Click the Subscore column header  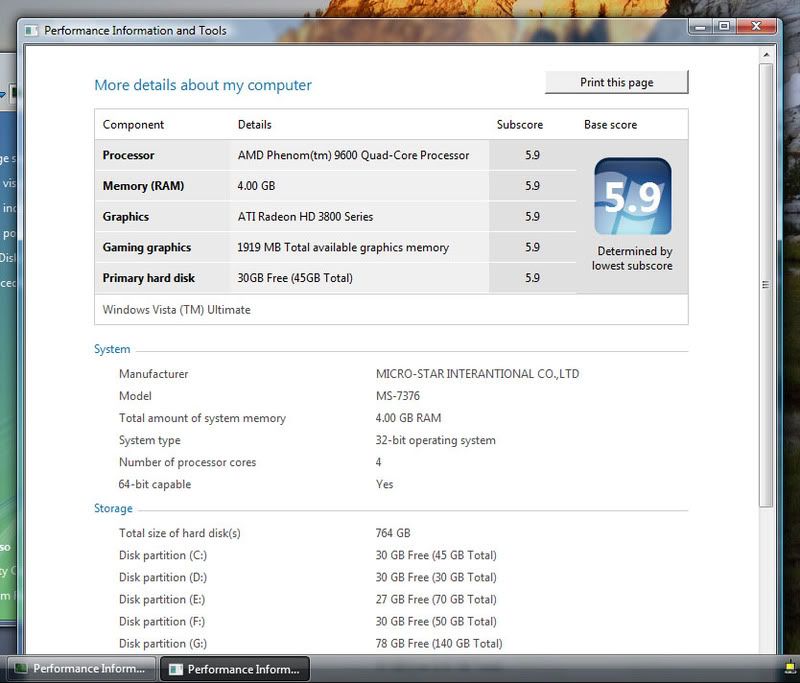(520, 125)
